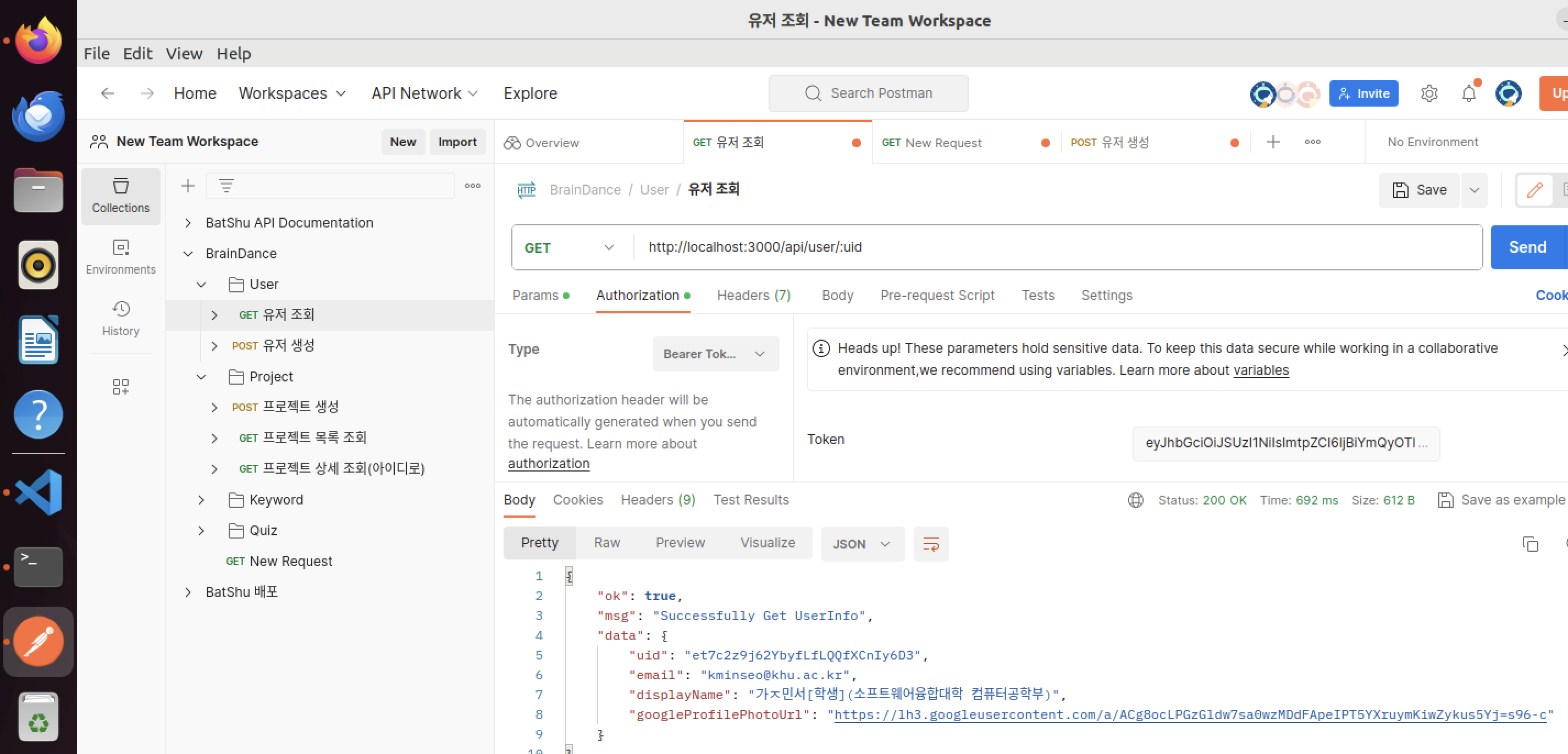Go forward with the right arrow icon
This screenshot has height=754, width=1568.
tap(147, 93)
